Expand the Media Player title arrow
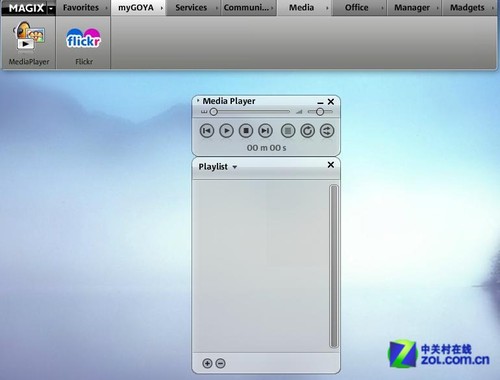 pyautogui.click(x=198, y=100)
